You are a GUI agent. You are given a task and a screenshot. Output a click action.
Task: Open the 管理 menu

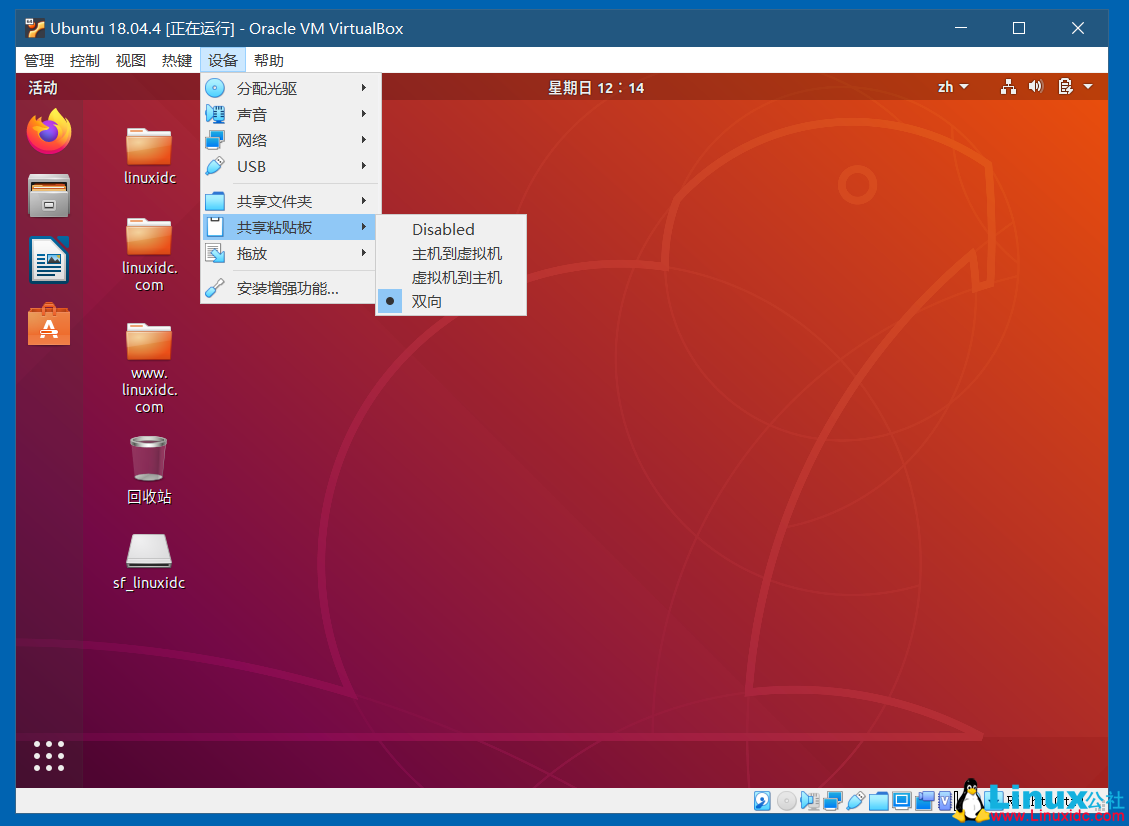(38, 60)
